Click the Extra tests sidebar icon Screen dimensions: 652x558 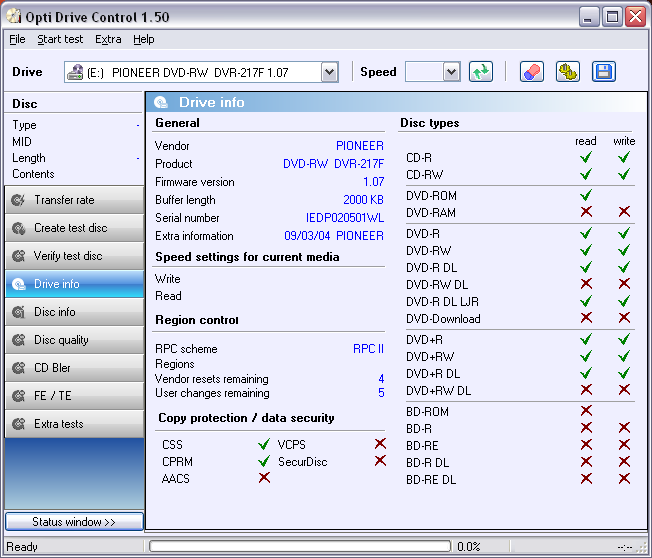18,424
